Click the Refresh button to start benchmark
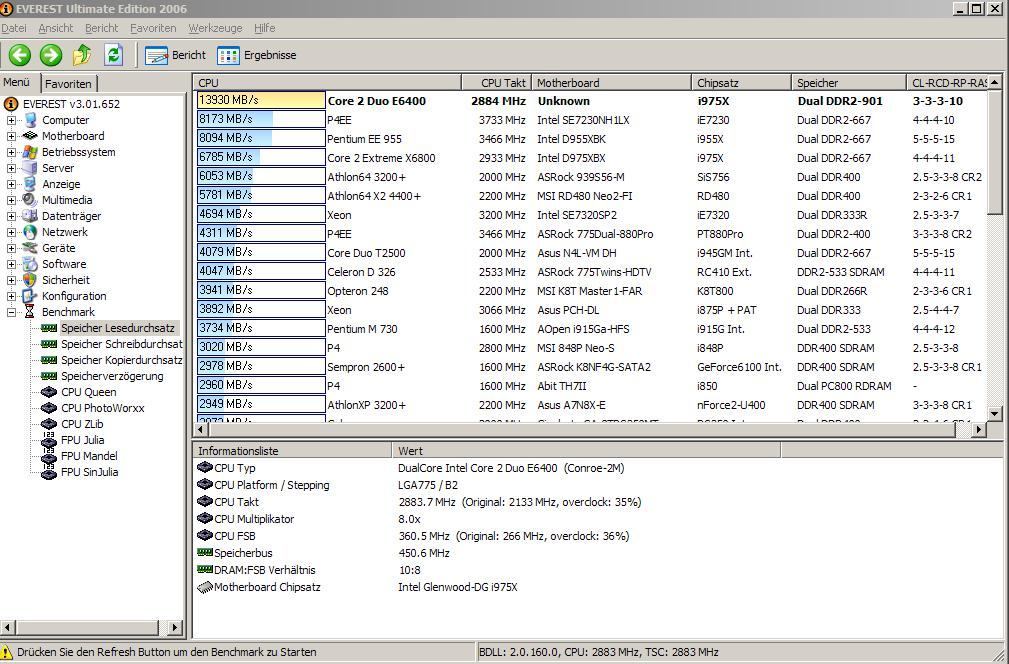The height and width of the screenshot is (664, 1009). click(114, 55)
